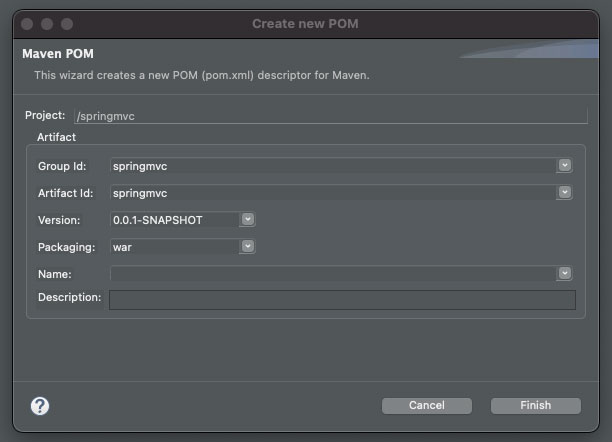
Task: Expand the Artifact Id dropdown arrow
Action: (564, 192)
